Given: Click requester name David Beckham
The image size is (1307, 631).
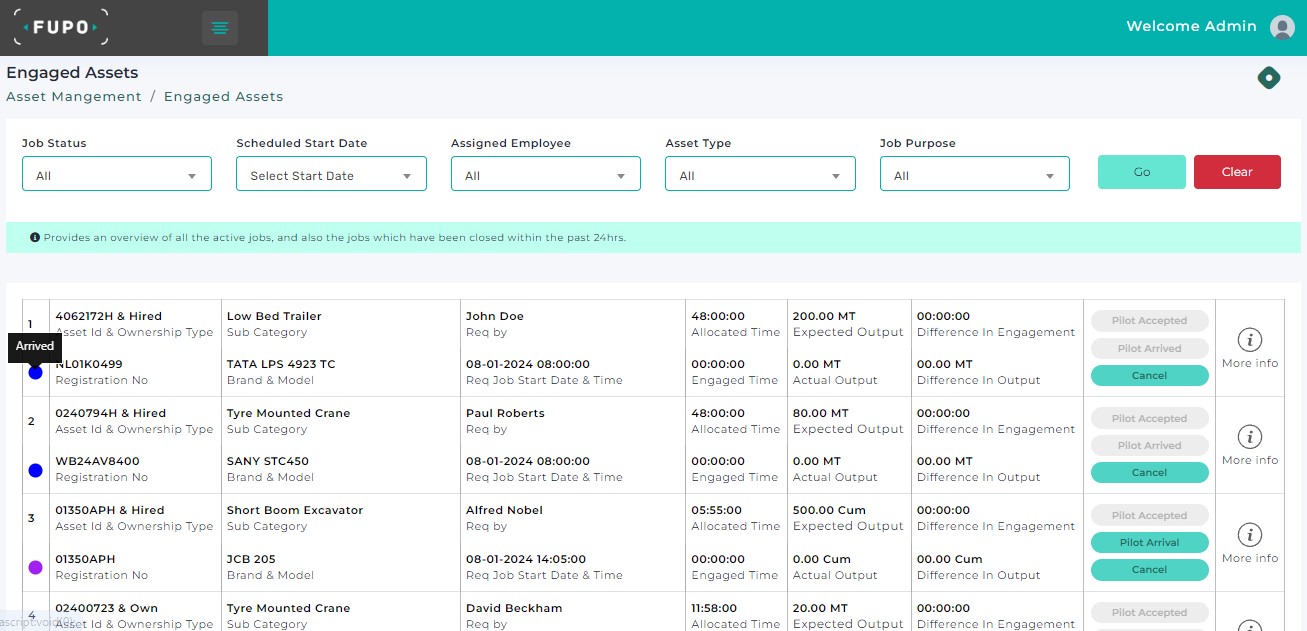Looking at the screenshot, I should tap(514, 608).
